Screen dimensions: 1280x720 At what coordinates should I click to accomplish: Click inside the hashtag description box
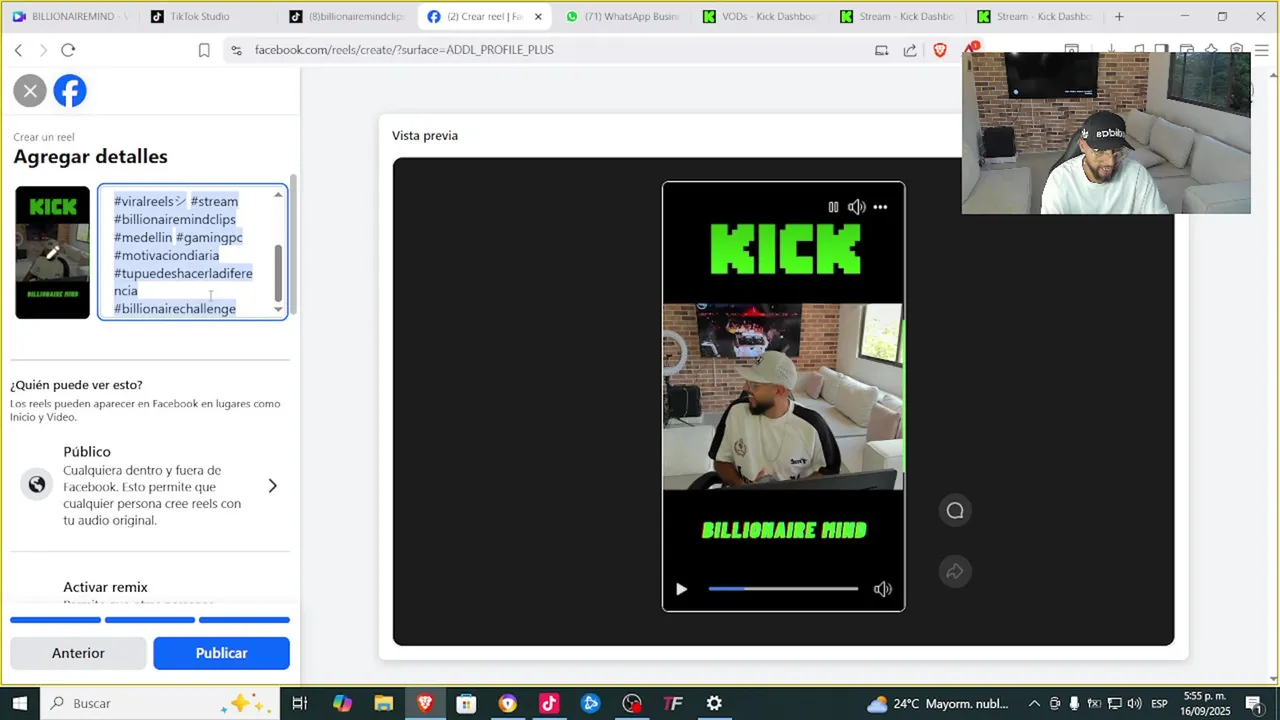coord(192,252)
